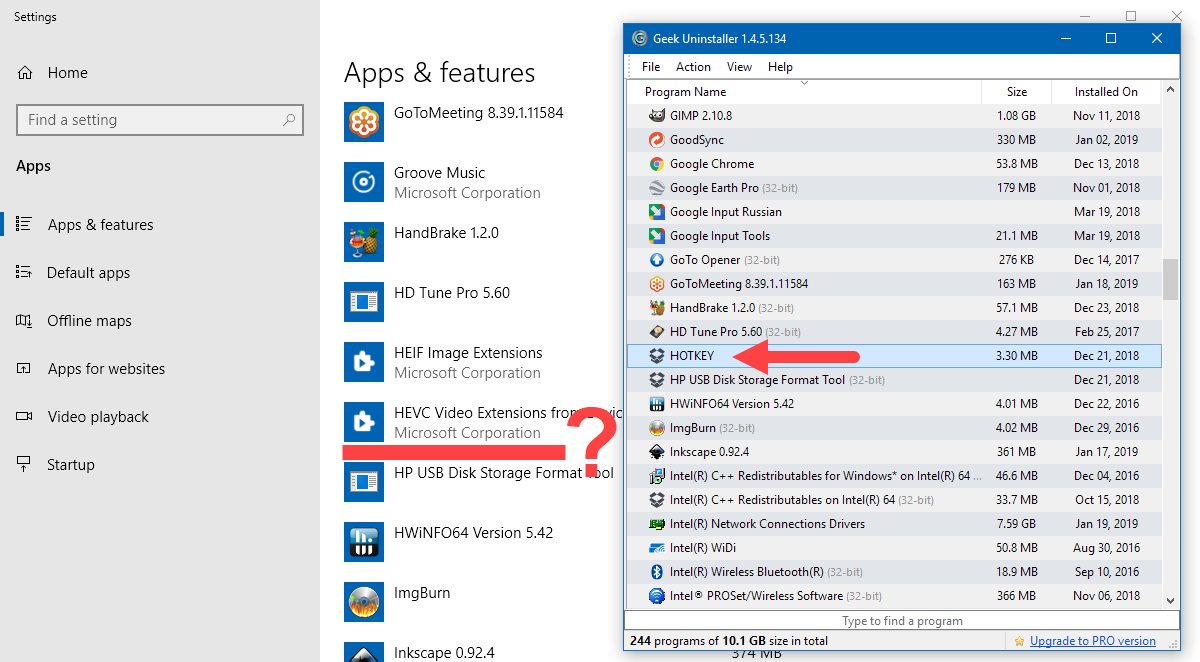Screen dimensions: 1200x662
Task: Click the Intel Network Connections Drivers icon
Action: (x=657, y=524)
